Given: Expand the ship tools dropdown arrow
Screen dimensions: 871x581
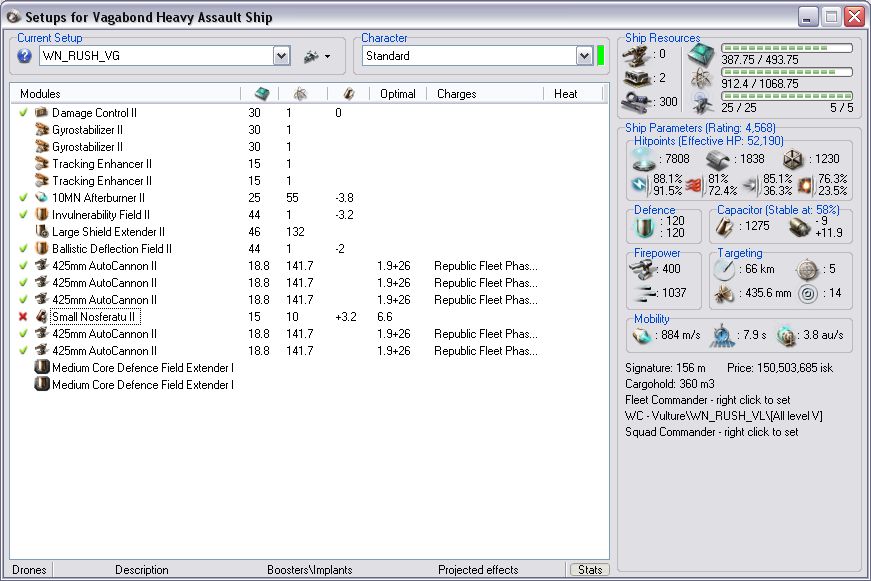Looking at the screenshot, I should 327,57.
